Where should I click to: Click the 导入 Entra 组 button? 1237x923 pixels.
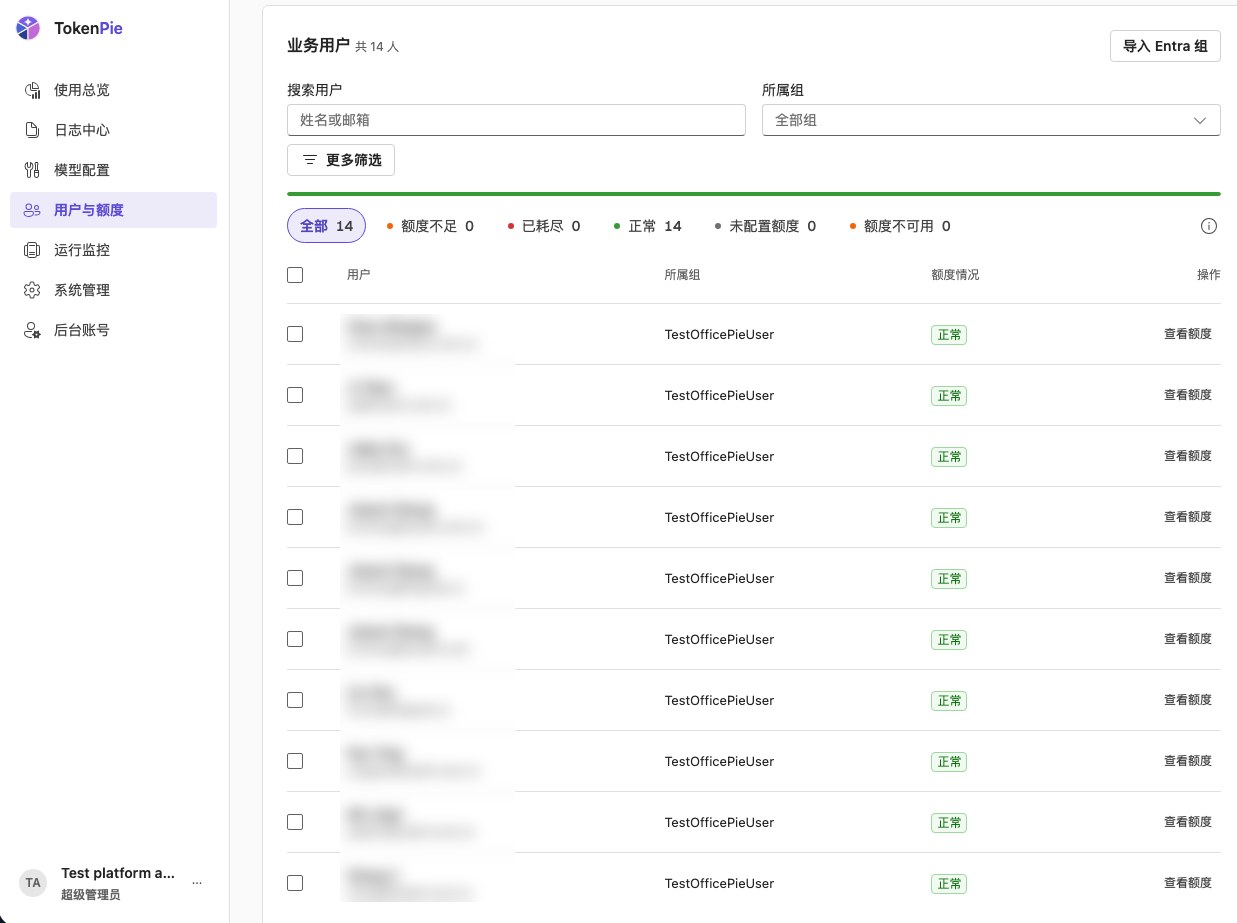[1165, 46]
